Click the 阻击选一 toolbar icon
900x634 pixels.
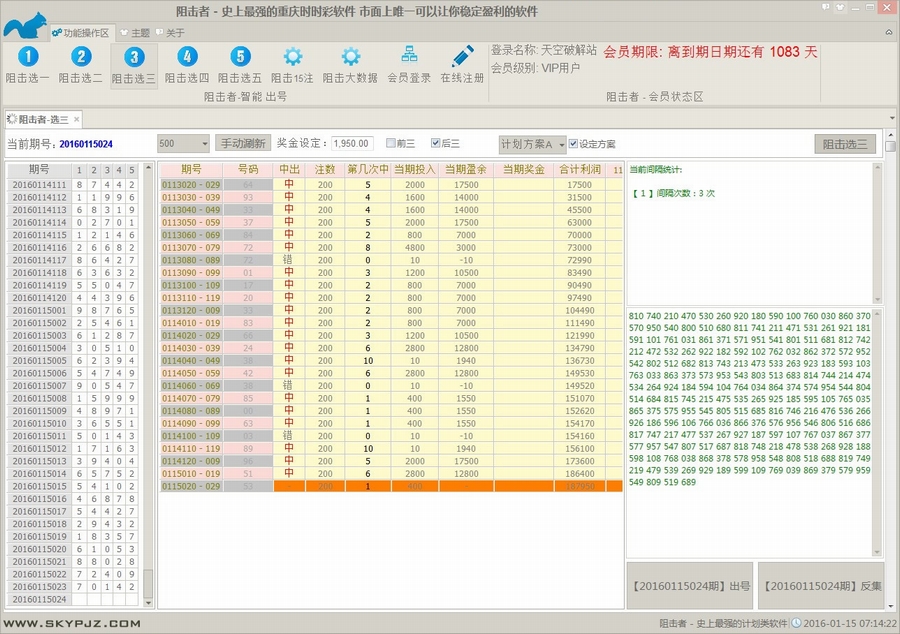click(x=27, y=58)
